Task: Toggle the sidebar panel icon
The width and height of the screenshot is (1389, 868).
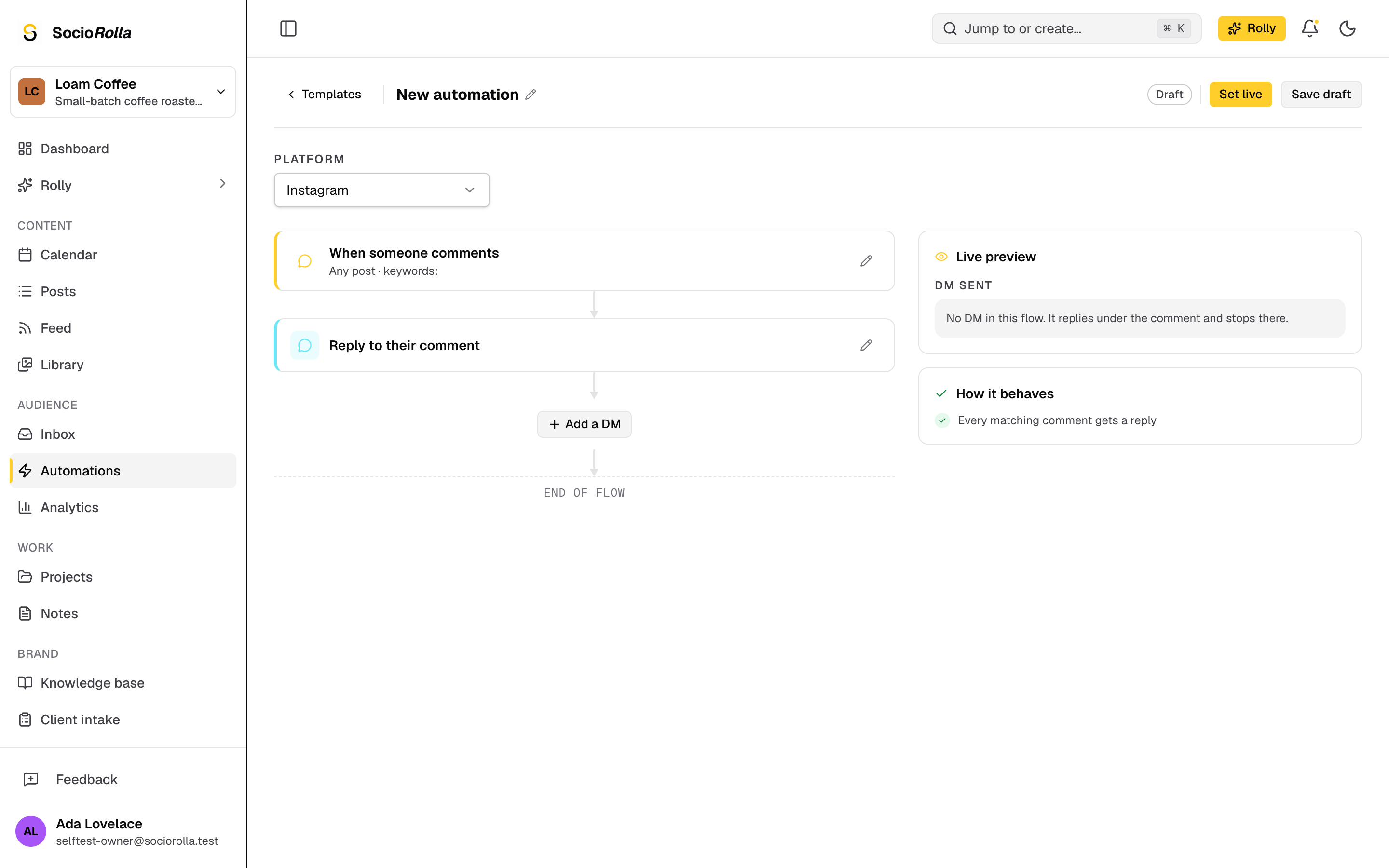Action: [288, 29]
